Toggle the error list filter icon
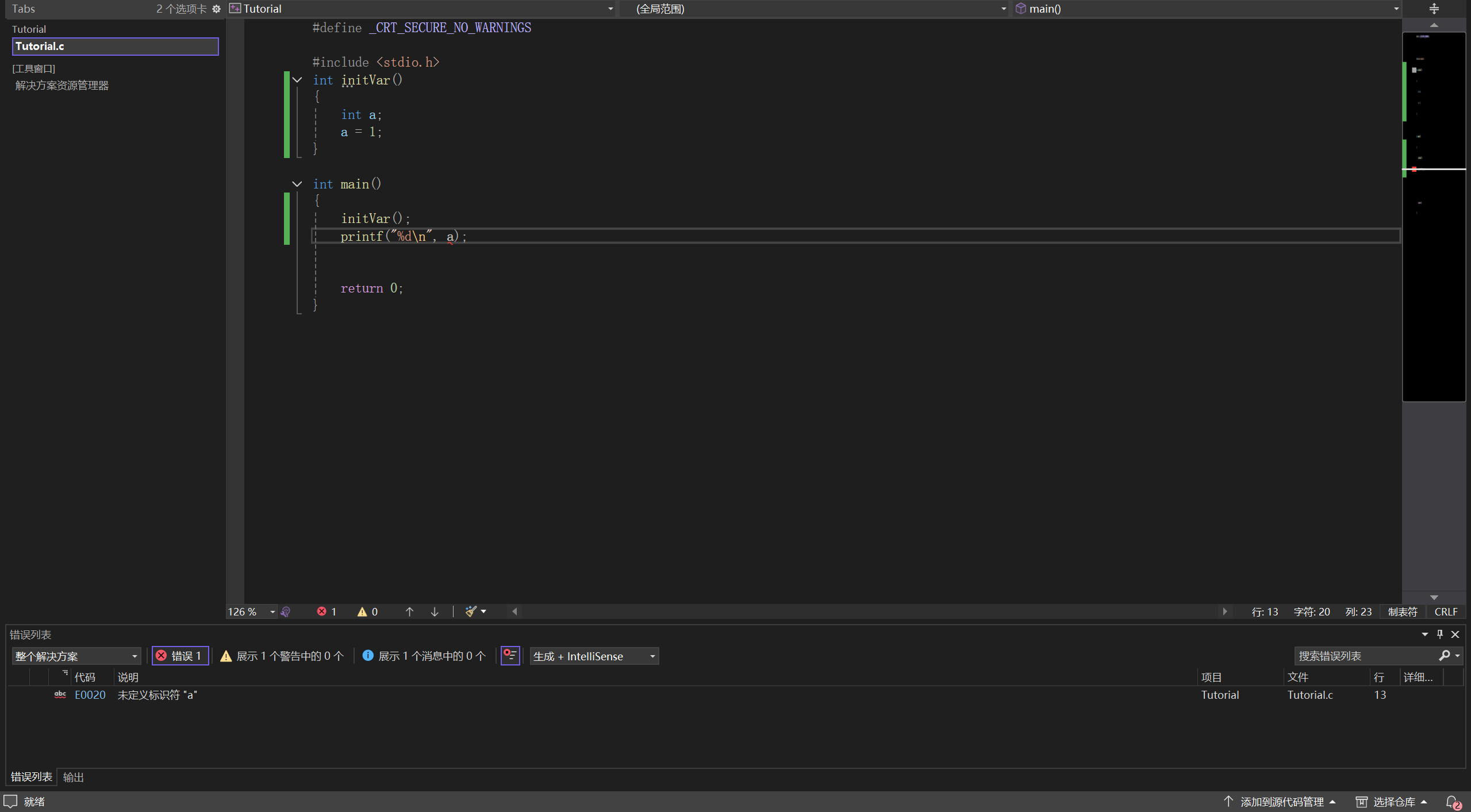 point(510,656)
